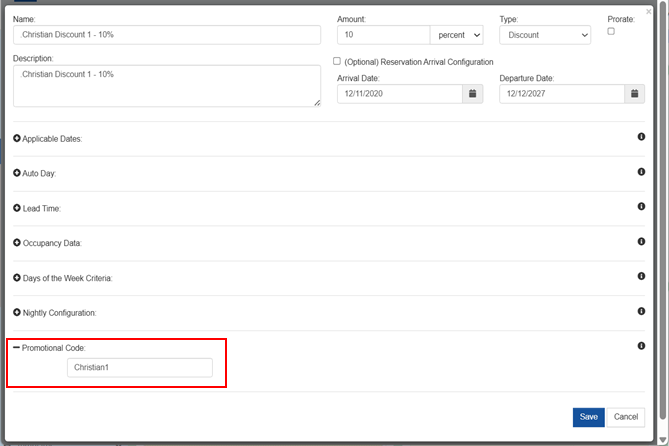
Task: Click info icon for Occupancy Data row
Action: (x=641, y=242)
